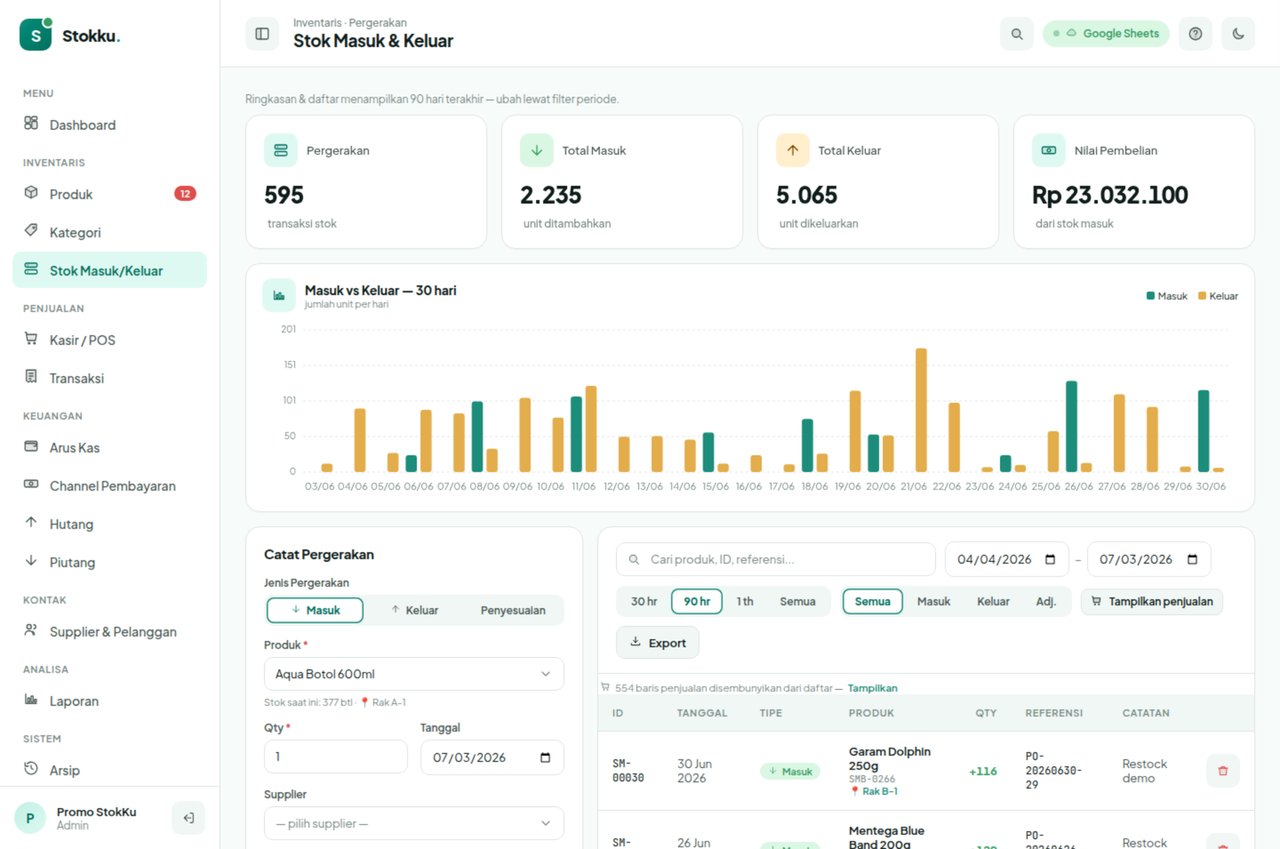Image resolution: width=1280 pixels, height=849 pixels.
Task: Select the 30 hr period filter
Action: click(644, 602)
